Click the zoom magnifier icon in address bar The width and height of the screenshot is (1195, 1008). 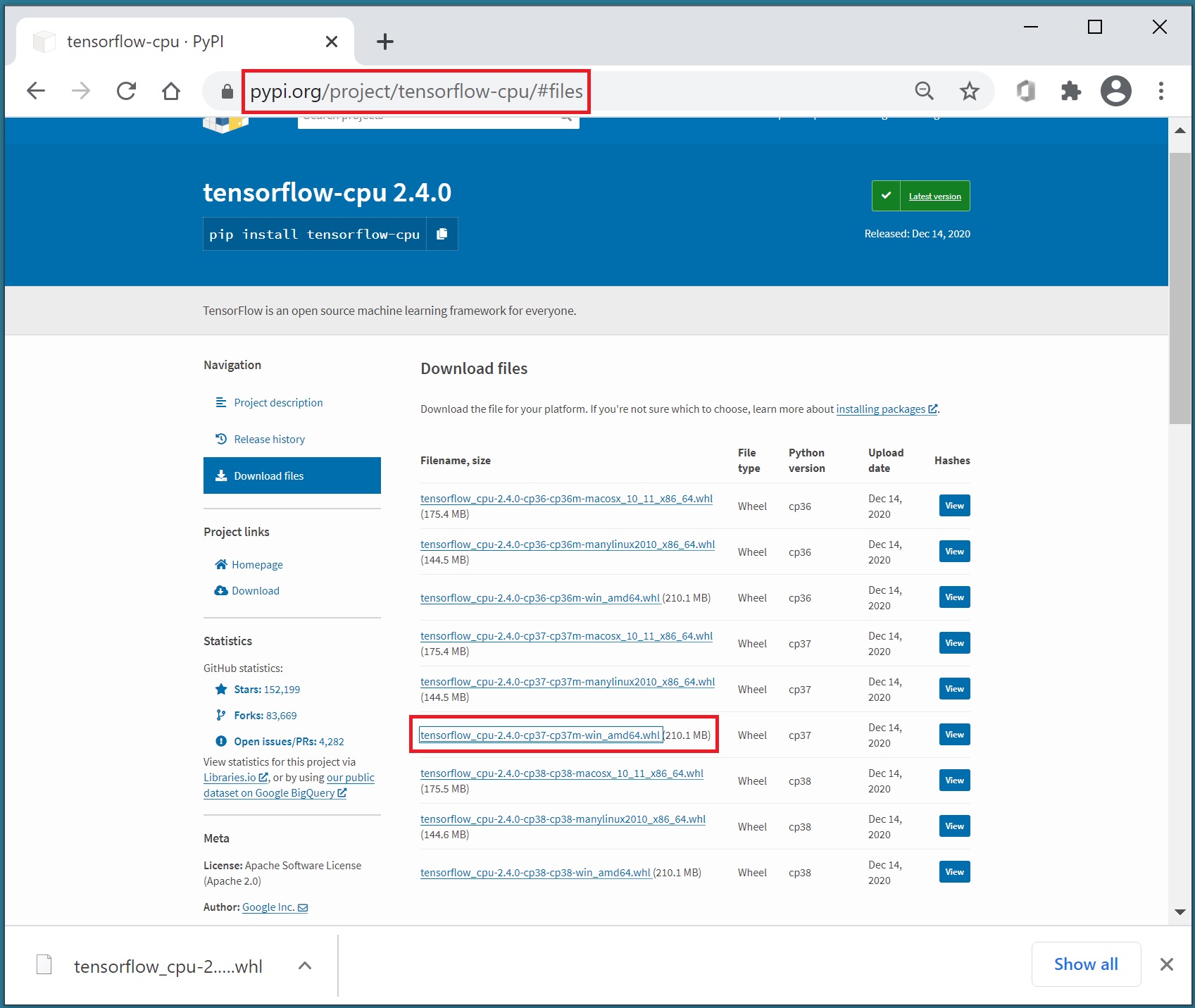click(924, 91)
